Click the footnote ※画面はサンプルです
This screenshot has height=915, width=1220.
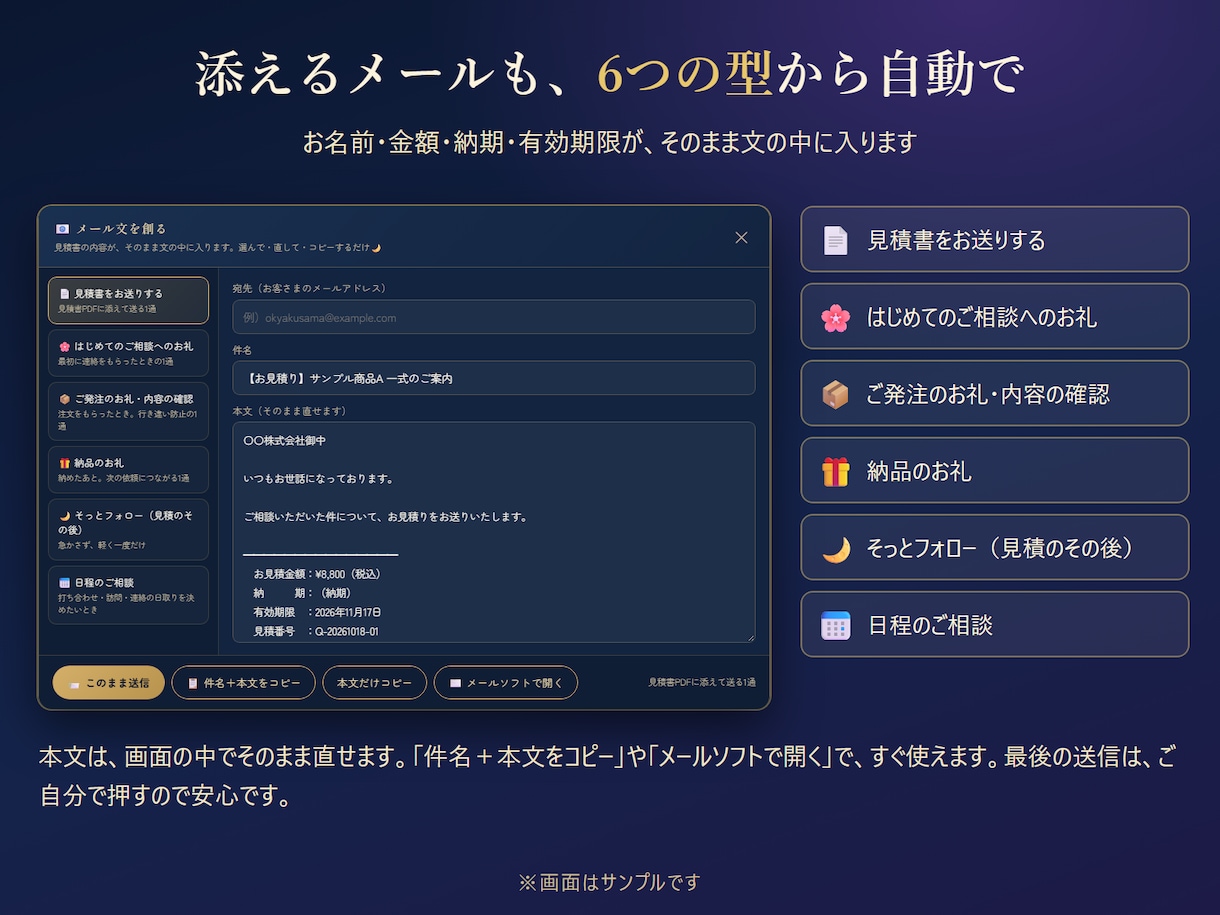tap(609, 882)
